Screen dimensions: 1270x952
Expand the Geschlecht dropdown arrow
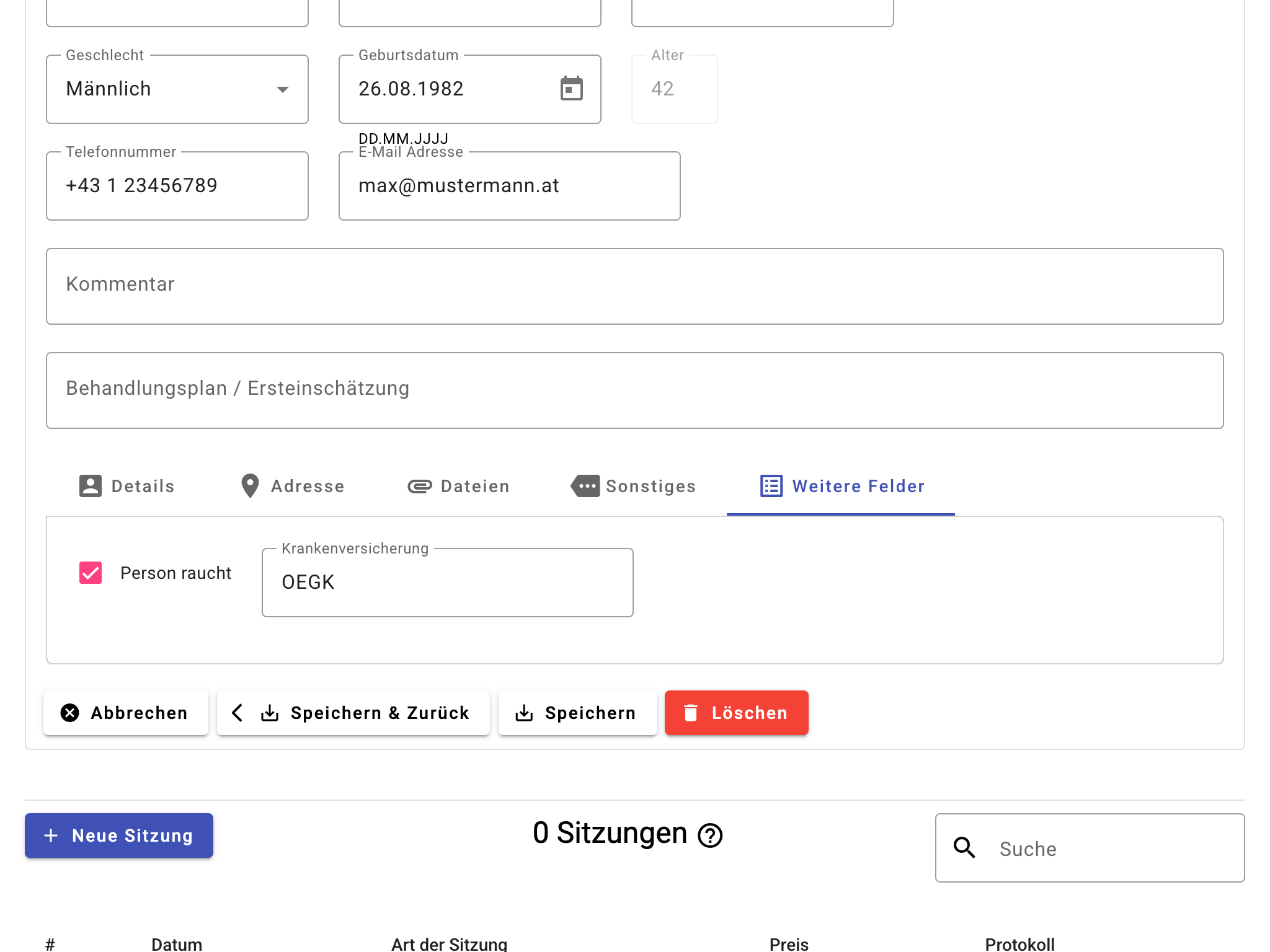click(x=283, y=89)
